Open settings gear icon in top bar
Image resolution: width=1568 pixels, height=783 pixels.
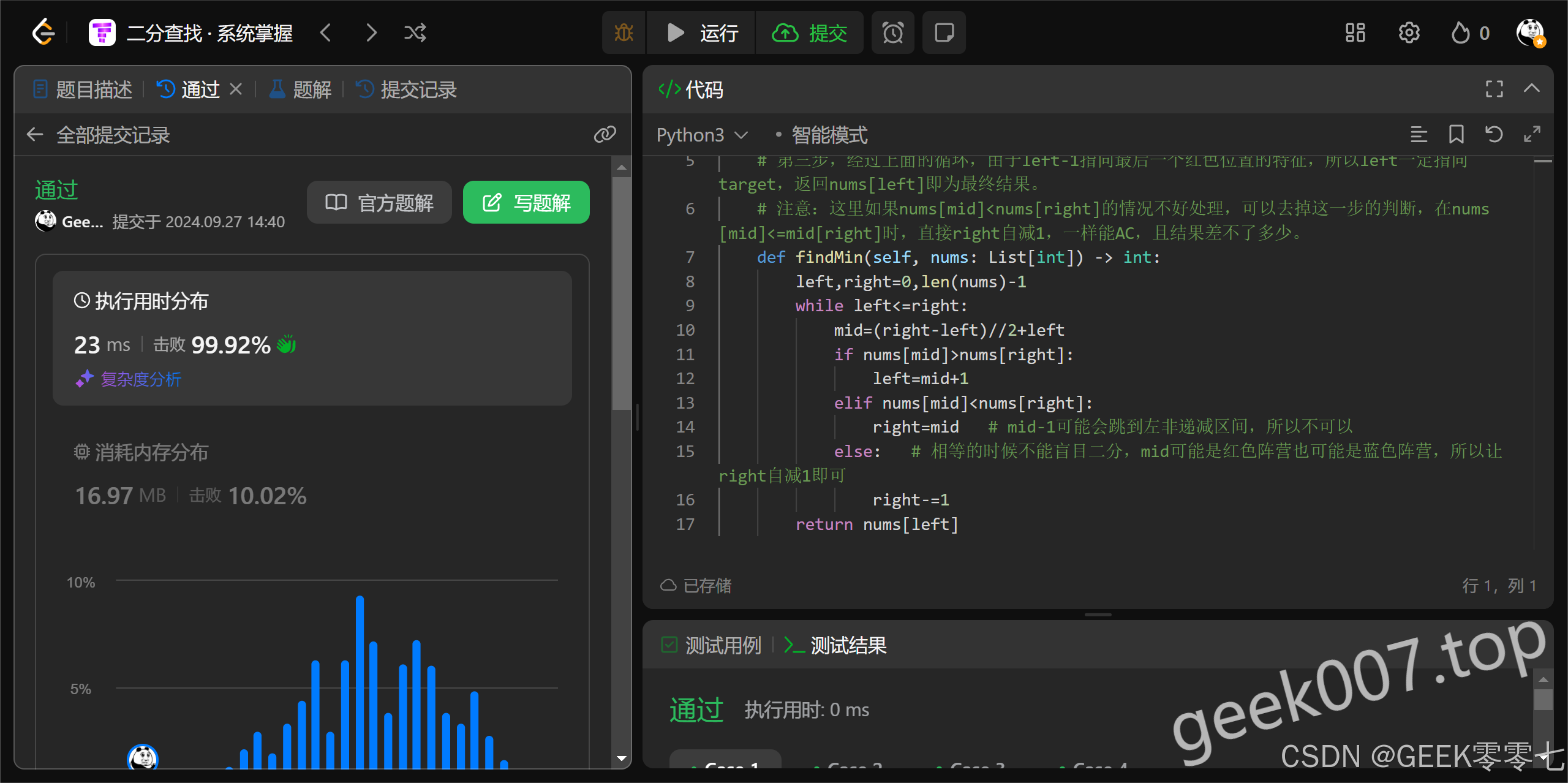(x=1409, y=32)
